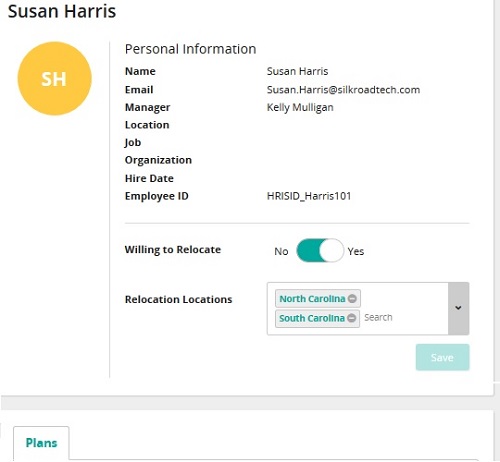Screen dimensions: 500x462
Task: Expand the Relocation Locations dropdown arrow
Action: point(458,308)
